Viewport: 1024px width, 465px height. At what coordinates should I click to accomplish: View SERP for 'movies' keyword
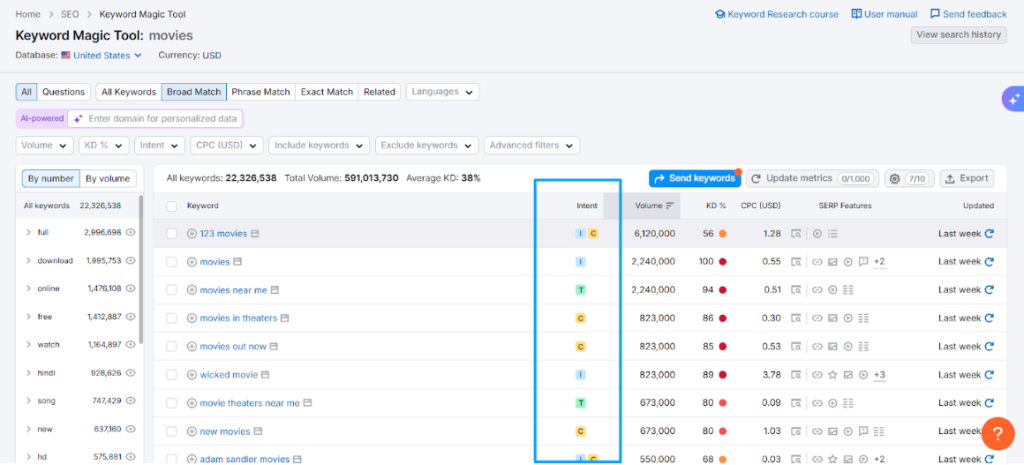point(238,262)
